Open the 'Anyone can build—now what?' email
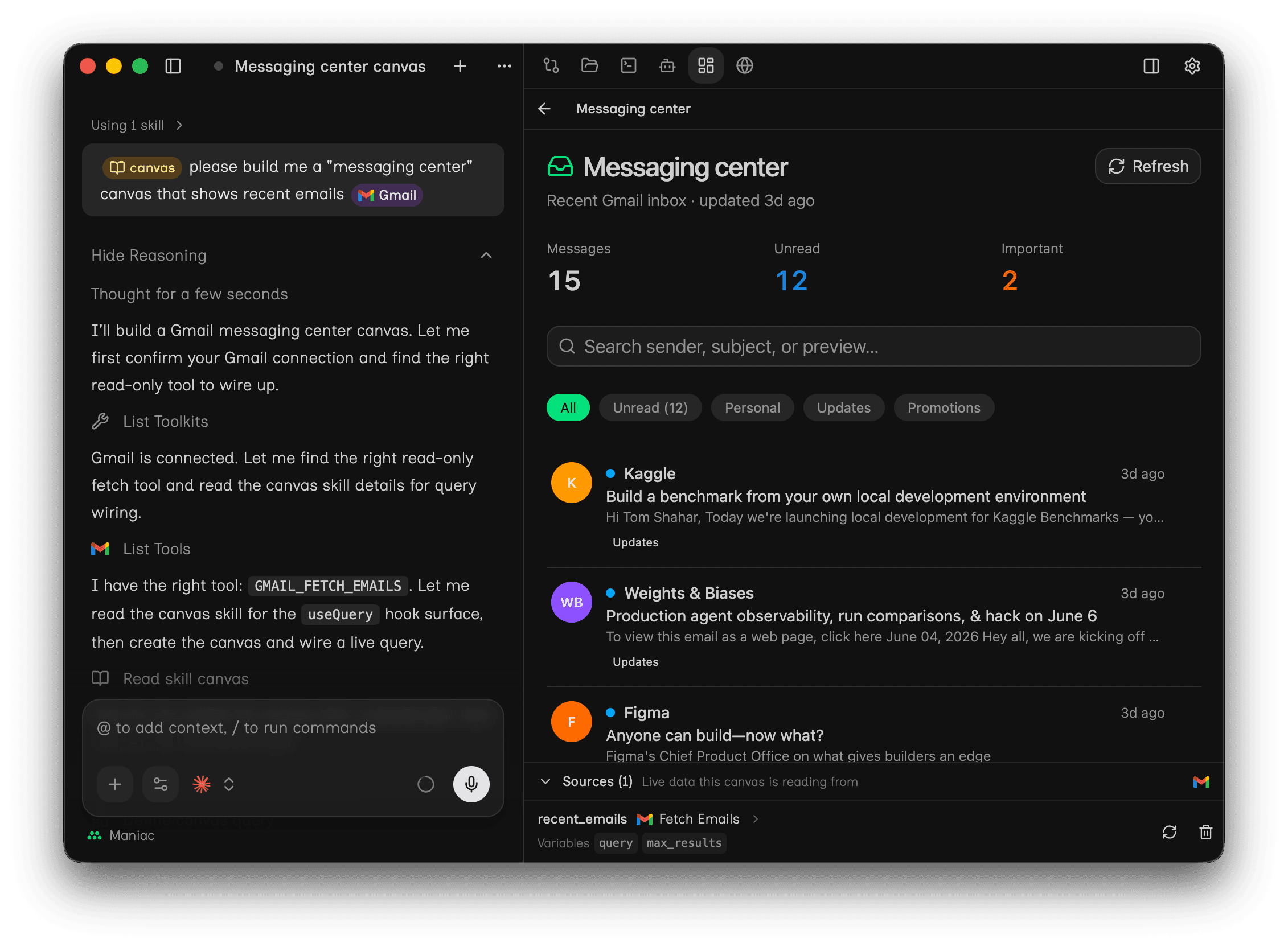Screen dimensions: 1288x947 [715, 735]
